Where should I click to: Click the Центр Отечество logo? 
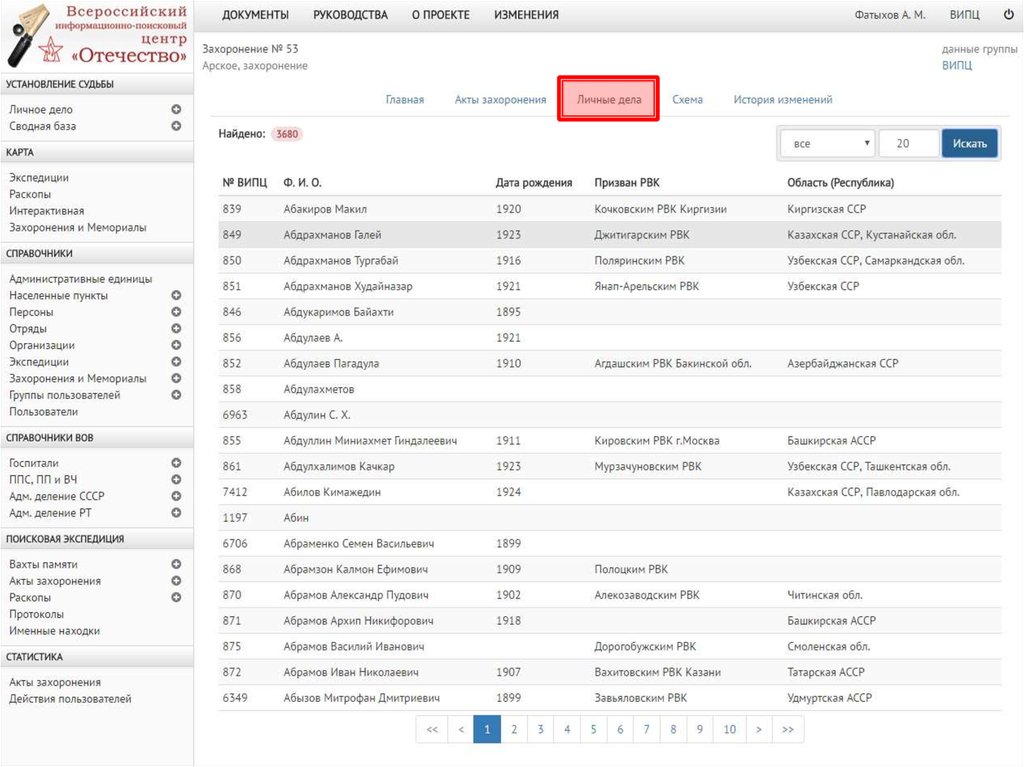tap(97, 35)
